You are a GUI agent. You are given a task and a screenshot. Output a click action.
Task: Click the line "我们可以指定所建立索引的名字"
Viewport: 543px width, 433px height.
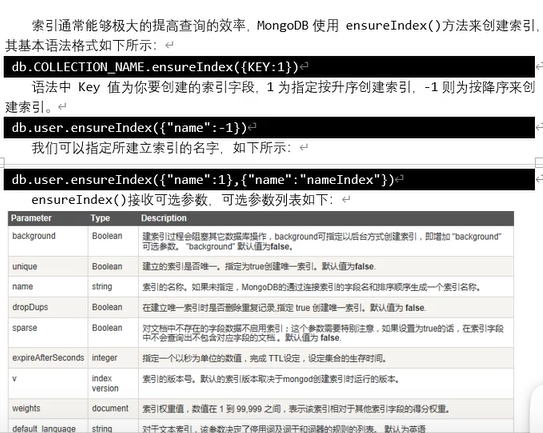tap(161, 148)
